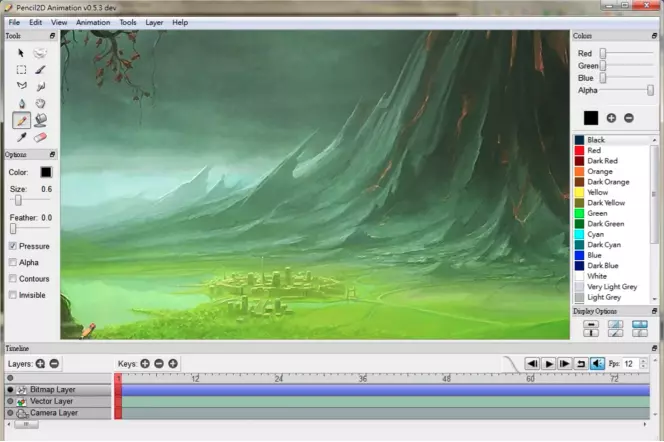The height and width of the screenshot is (442, 664).
Task: Add a new layer with plus icon
Action: tap(40, 364)
